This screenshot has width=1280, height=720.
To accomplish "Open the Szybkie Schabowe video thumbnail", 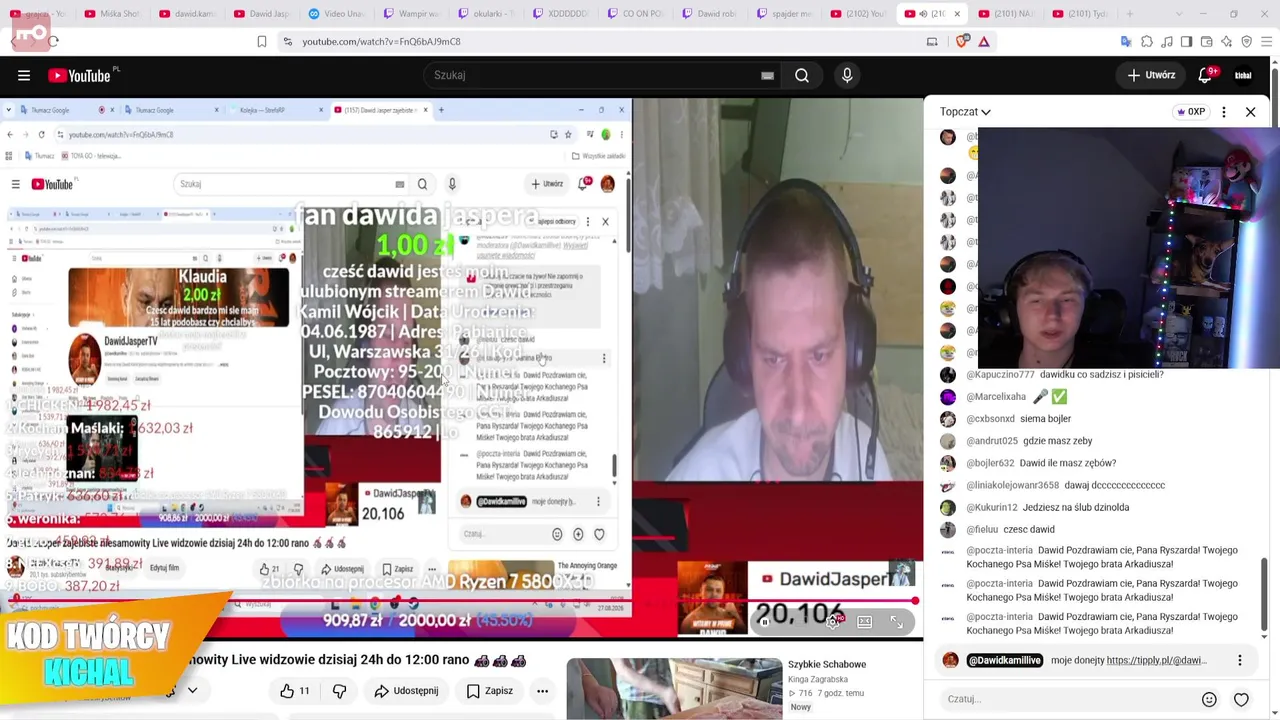I will tap(674, 689).
